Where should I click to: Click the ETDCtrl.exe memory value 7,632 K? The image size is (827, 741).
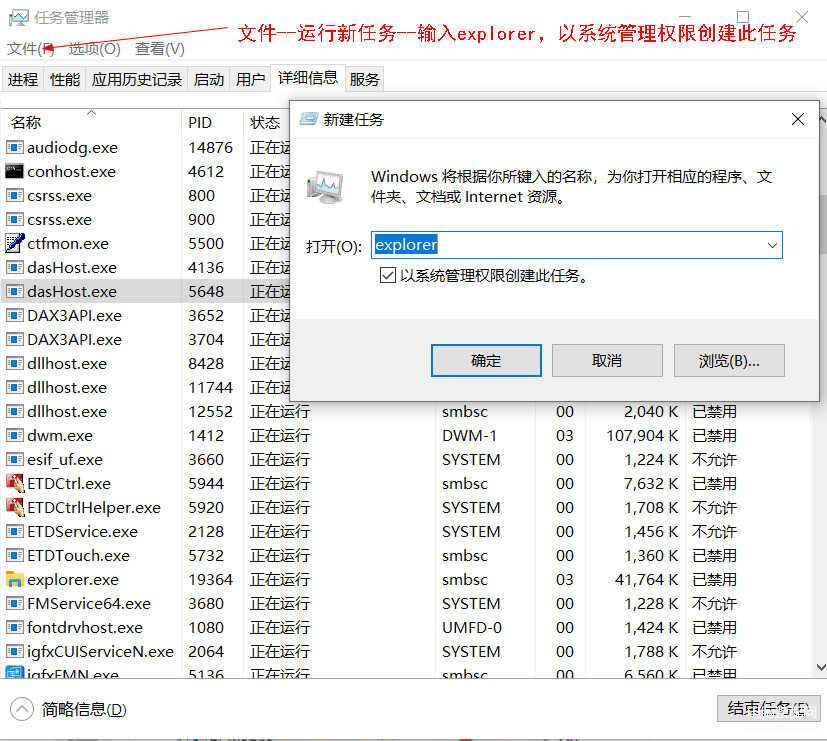tap(651, 483)
